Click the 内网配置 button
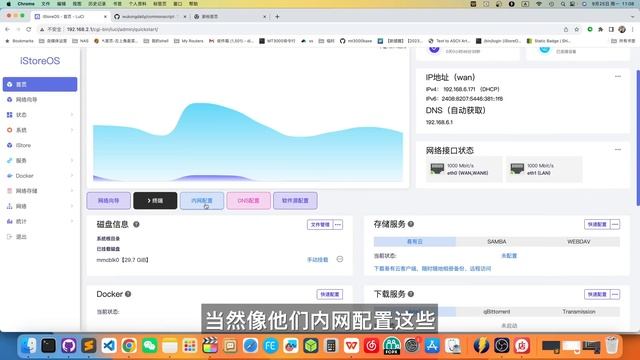640x360 pixels. pyautogui.click(x=202, y=201)
